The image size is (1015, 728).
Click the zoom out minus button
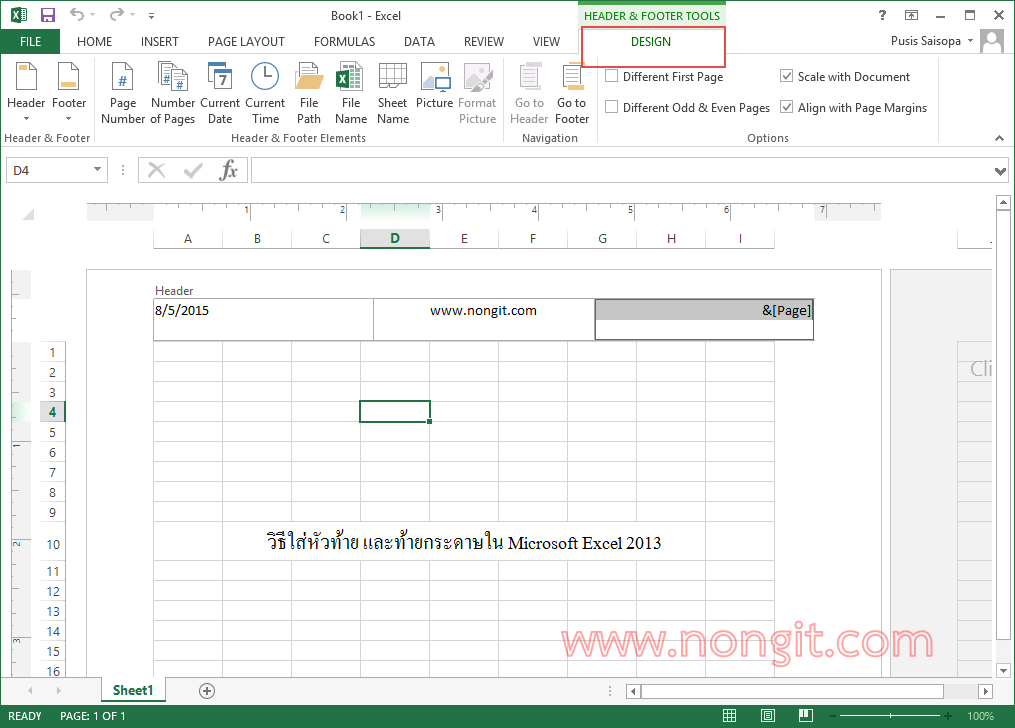click(833, 716)
